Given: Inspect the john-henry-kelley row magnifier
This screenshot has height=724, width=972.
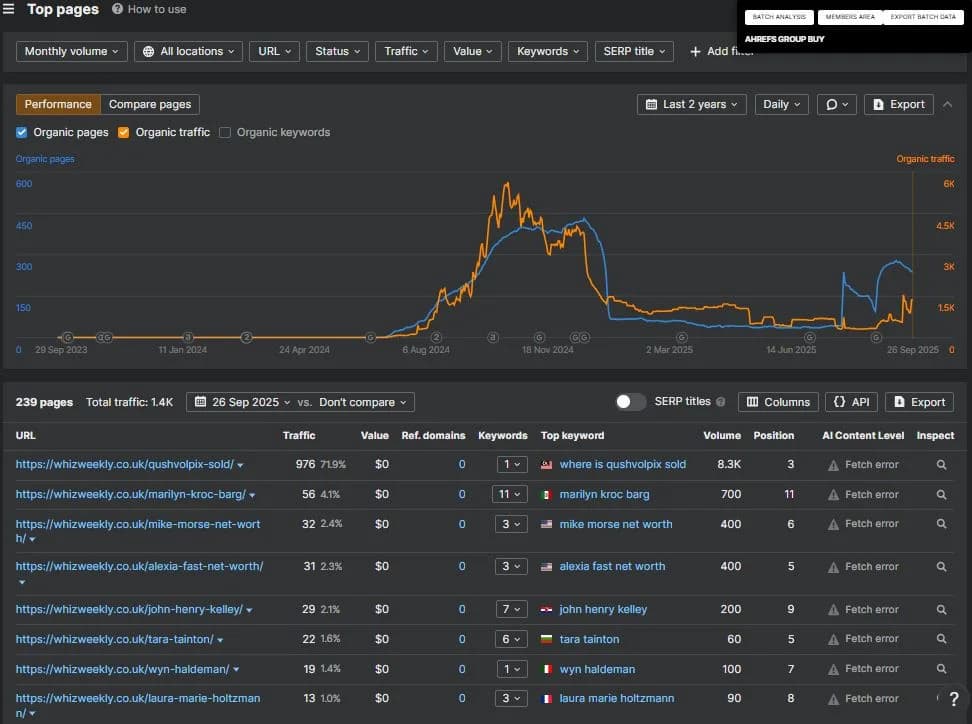Looking at the screenshot, I should tap(941, 609).
